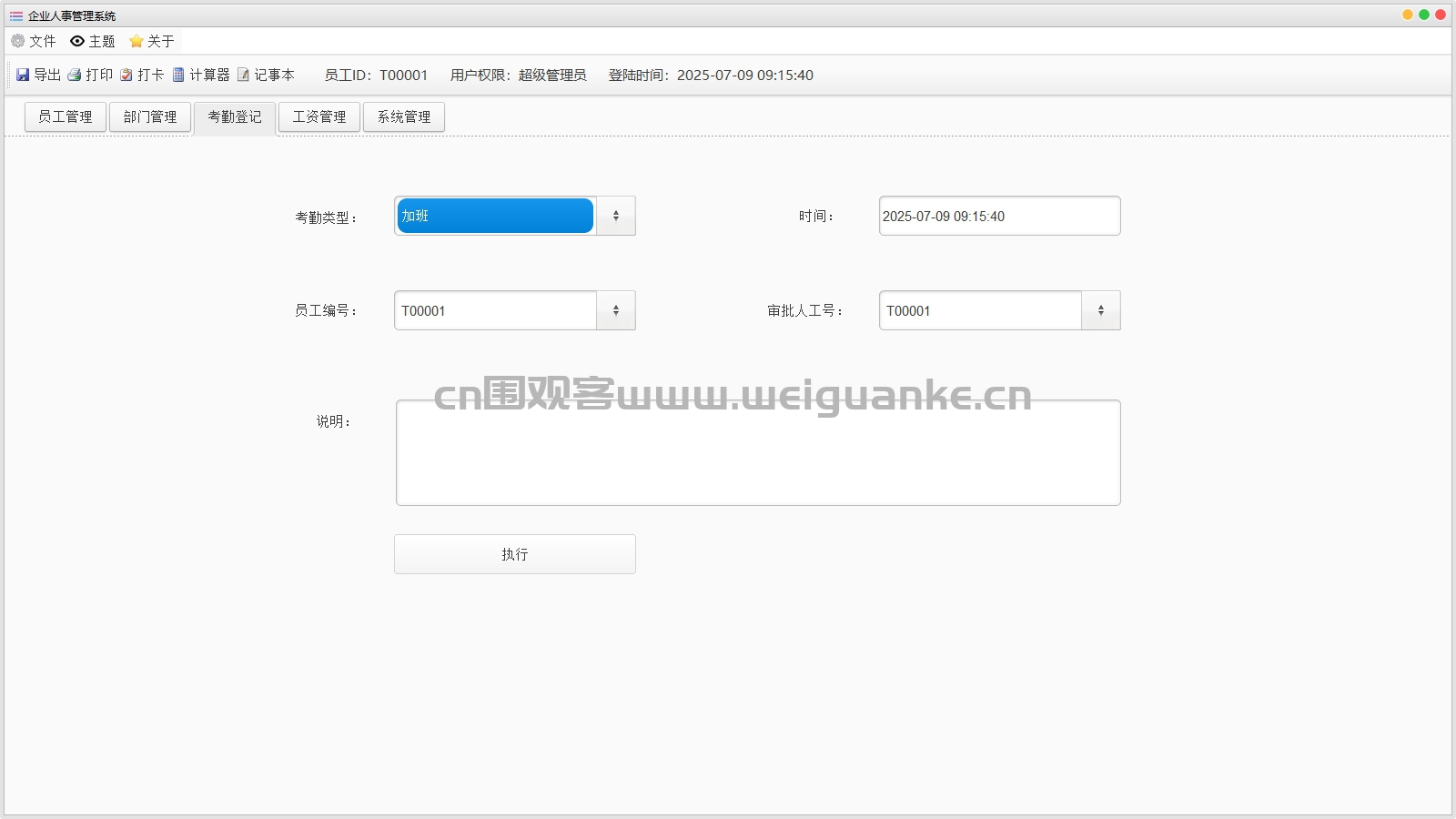Open the 记事本 notepad tool
The height and width of the screenshot is (819, 1456).
point(266,75)
